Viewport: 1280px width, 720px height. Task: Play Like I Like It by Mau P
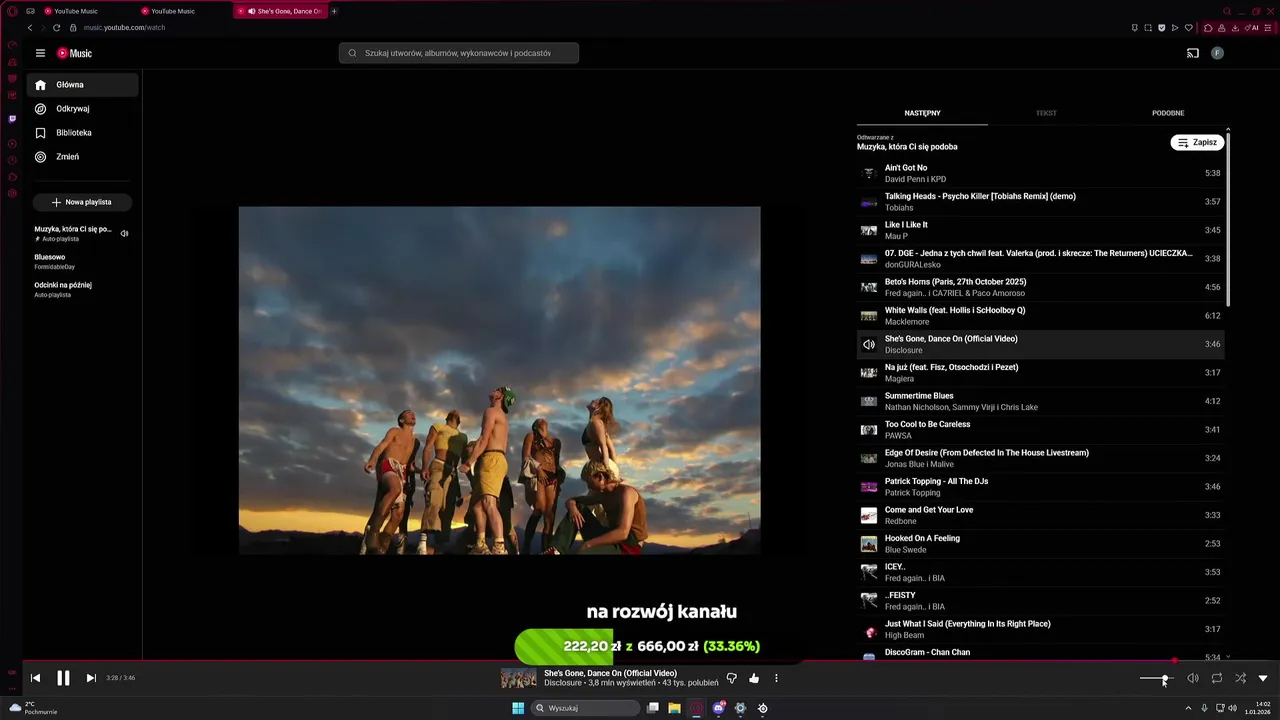pos(1040,230)
